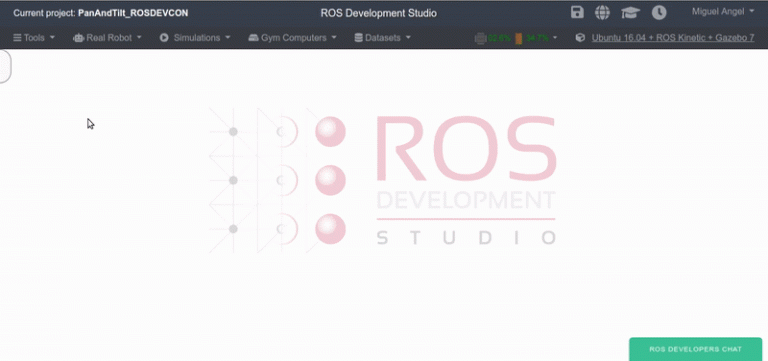Click the ROS Development Studio header title
The height and width of the screenshot is (361, 768).
point(379,13)
